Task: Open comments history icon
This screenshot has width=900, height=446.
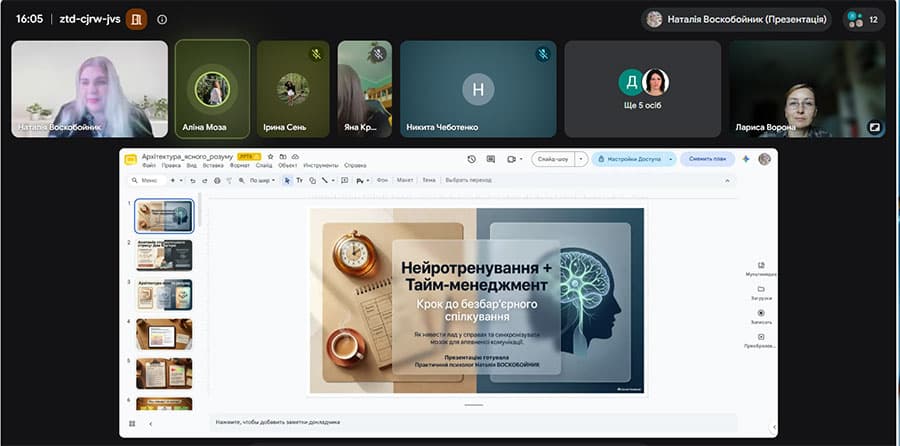Action: pyautogui.click(x=491, y=159)
